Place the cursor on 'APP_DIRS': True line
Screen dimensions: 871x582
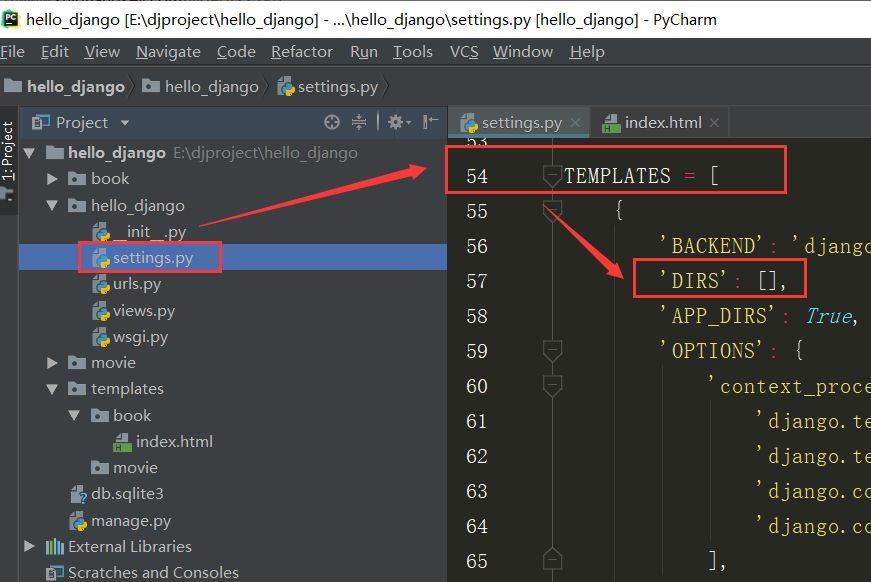pos(759,315)
